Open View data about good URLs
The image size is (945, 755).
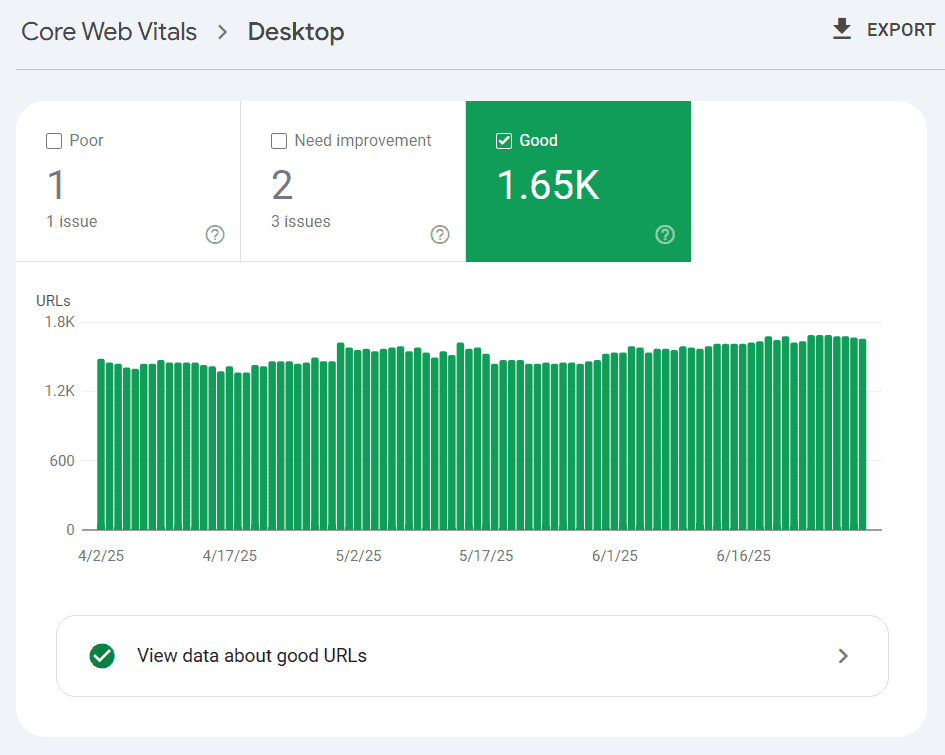tap(472, 656)
